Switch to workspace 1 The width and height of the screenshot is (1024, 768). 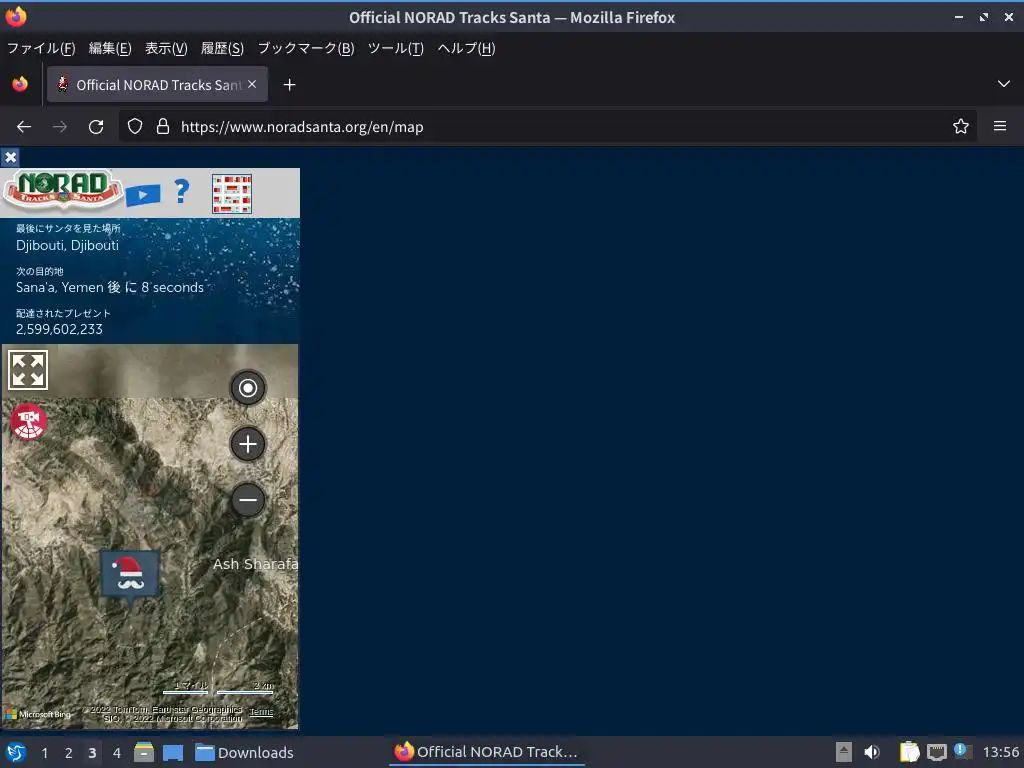44,753
